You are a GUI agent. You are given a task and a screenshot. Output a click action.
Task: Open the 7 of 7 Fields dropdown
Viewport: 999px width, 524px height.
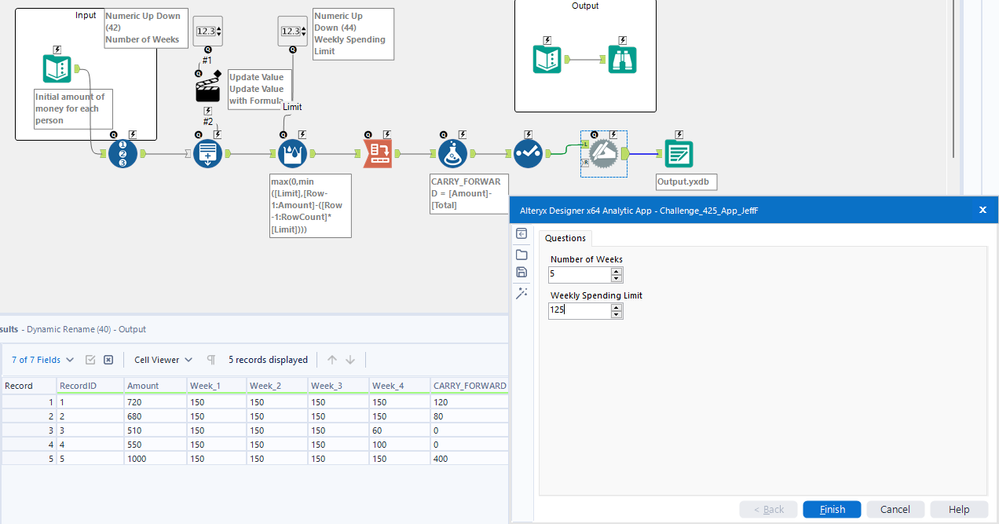(43, 360)
